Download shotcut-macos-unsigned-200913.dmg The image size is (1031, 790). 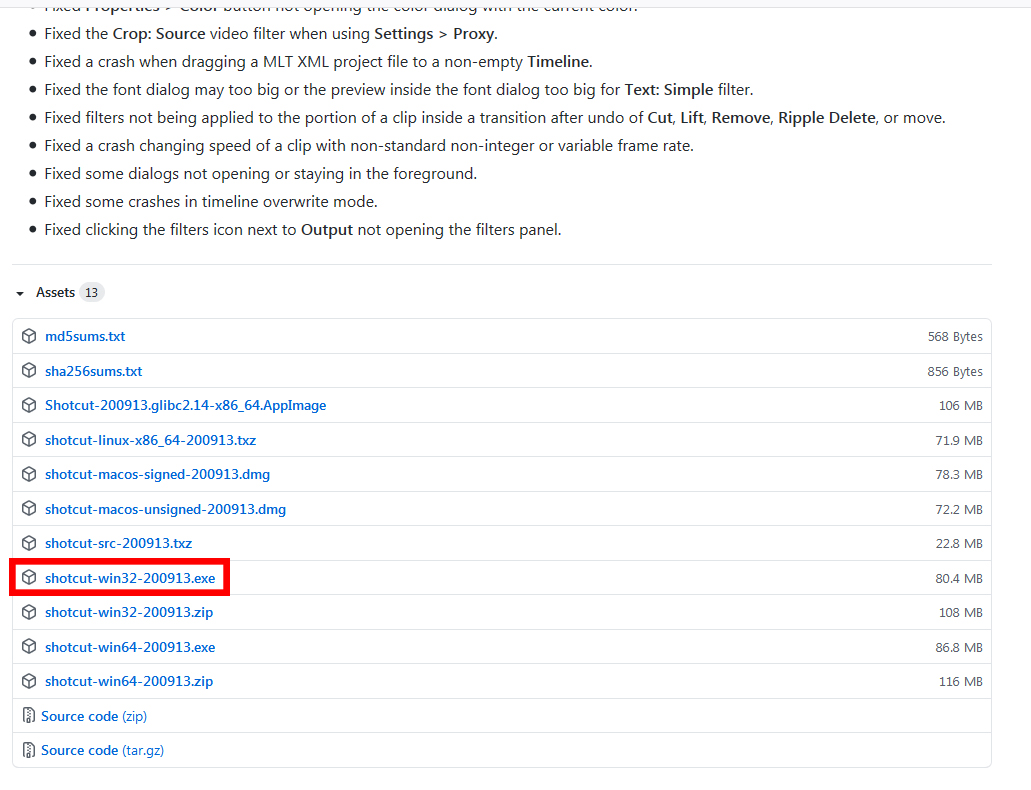coord(165,509)
